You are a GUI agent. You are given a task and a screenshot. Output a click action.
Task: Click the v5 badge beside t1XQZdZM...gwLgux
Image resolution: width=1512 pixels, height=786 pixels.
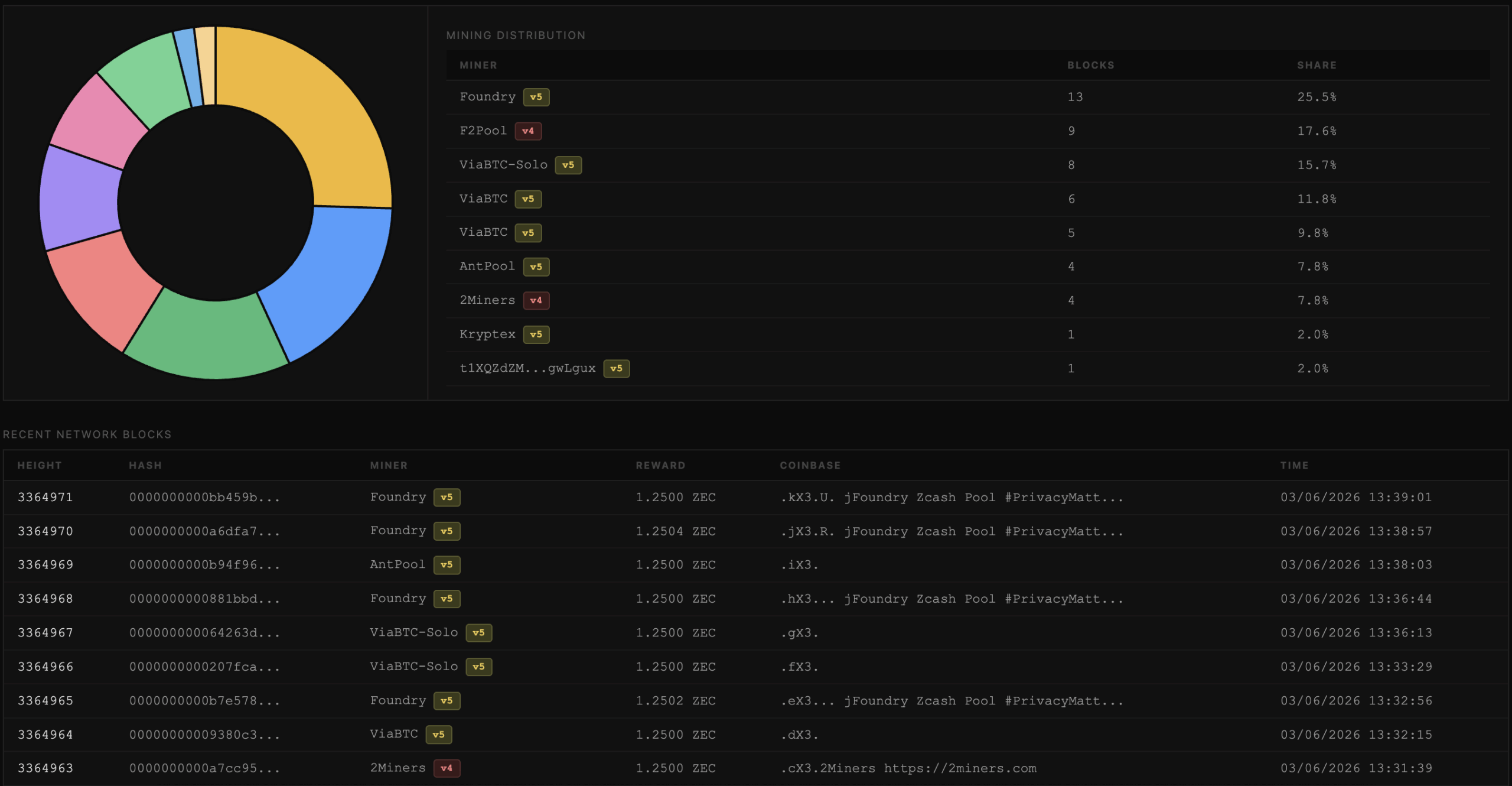pyautogui.click(x=616, y=369)
